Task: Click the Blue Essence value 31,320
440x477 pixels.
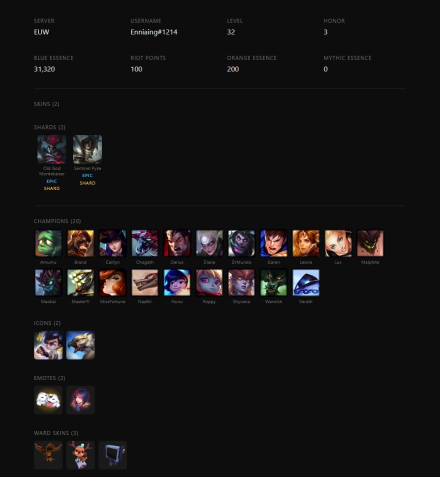Action: [x=44, y=69]
